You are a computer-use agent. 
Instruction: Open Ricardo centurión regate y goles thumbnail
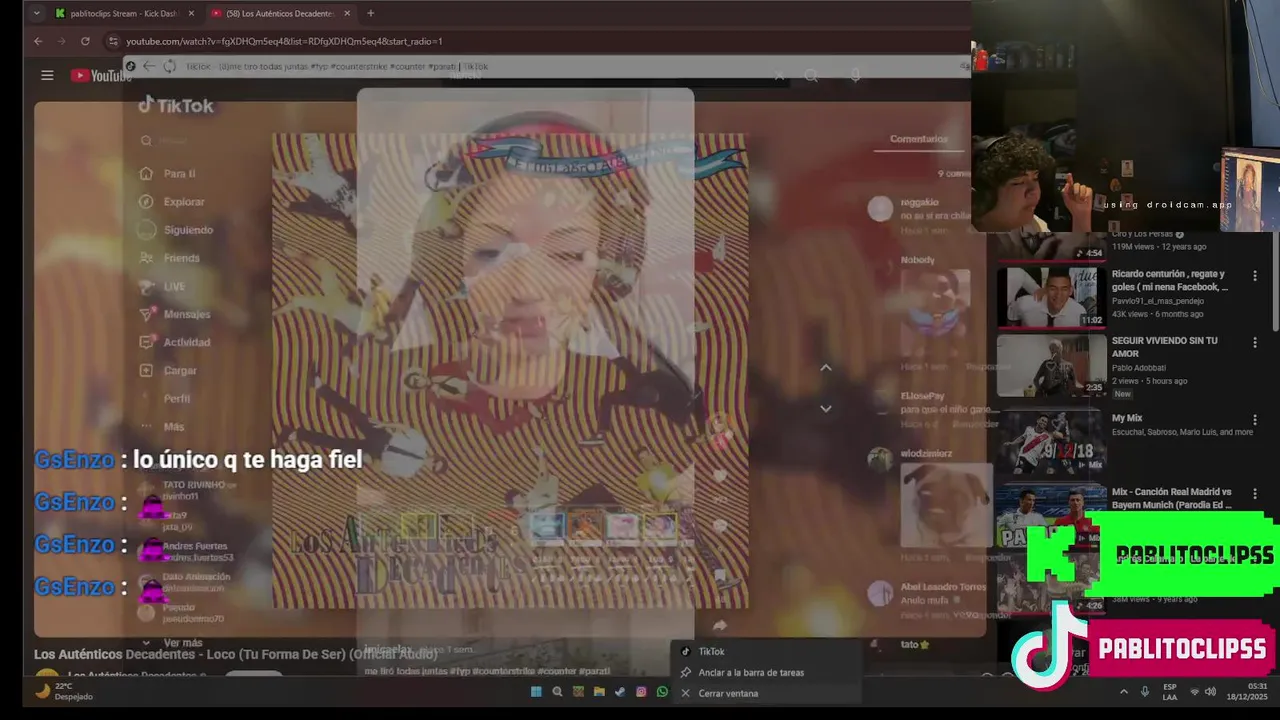pyautogui.click(x=1051, y=297)
